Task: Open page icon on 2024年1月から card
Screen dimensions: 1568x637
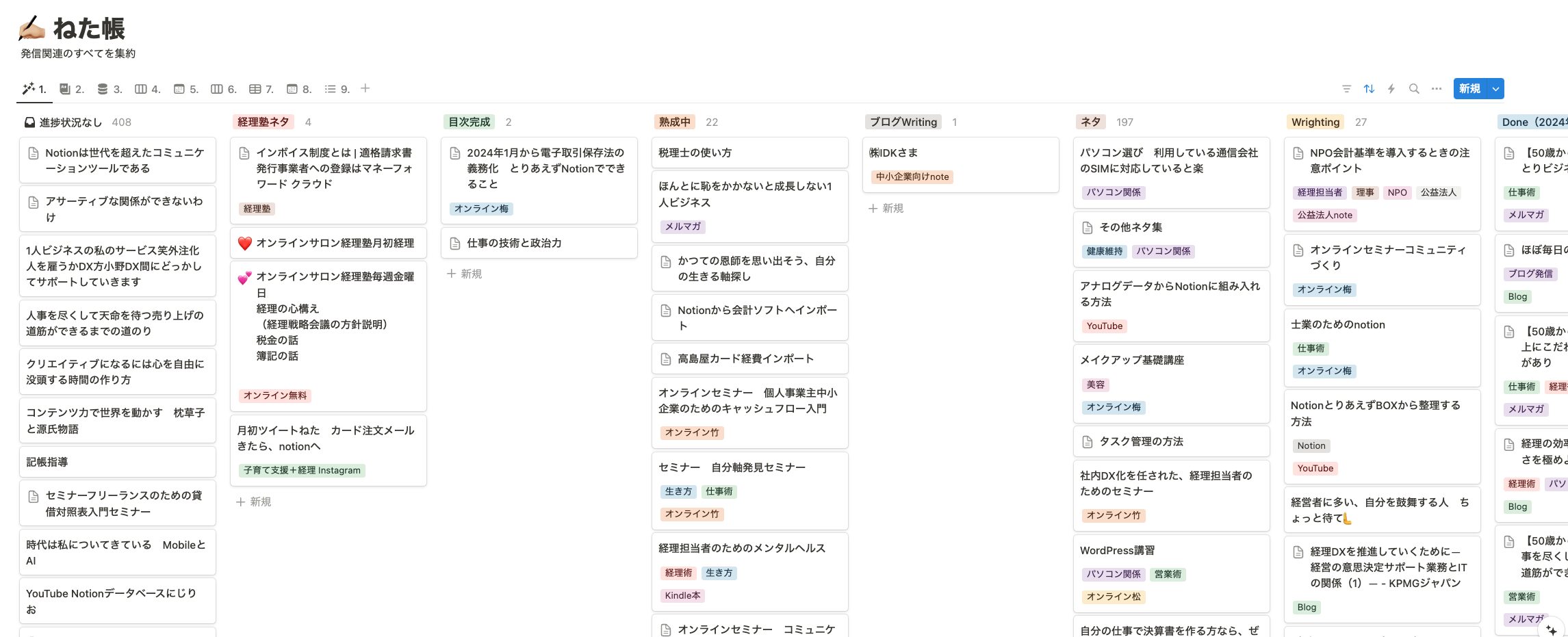Action: point(455,153)
